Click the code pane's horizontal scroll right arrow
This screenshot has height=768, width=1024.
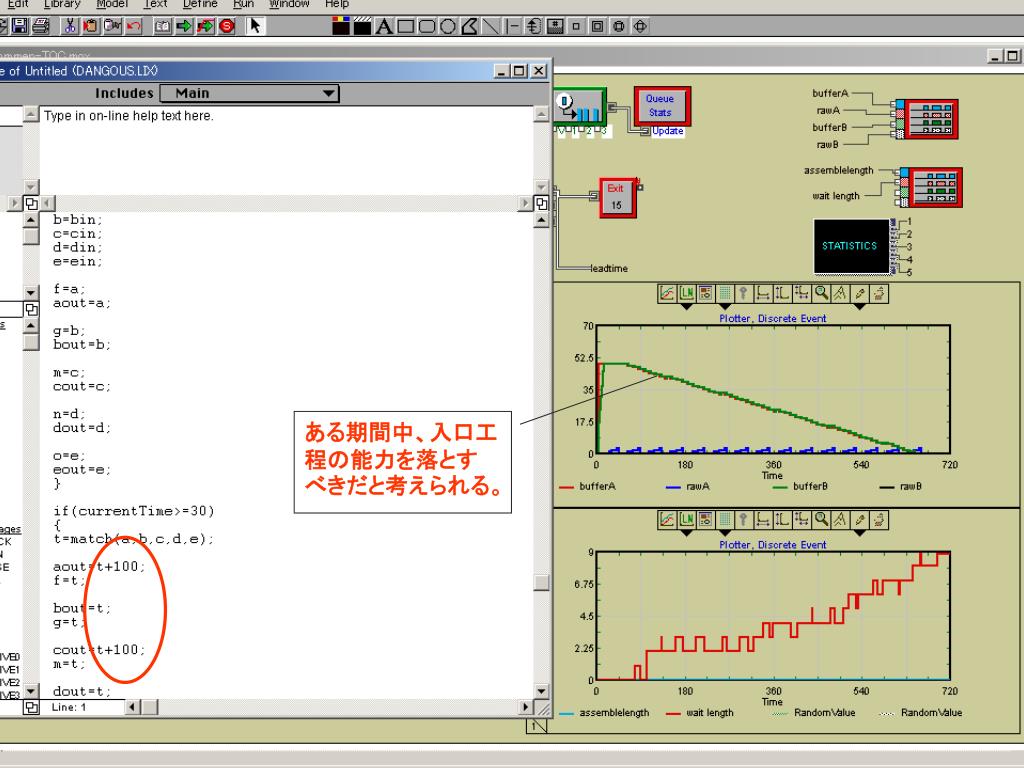525,707
